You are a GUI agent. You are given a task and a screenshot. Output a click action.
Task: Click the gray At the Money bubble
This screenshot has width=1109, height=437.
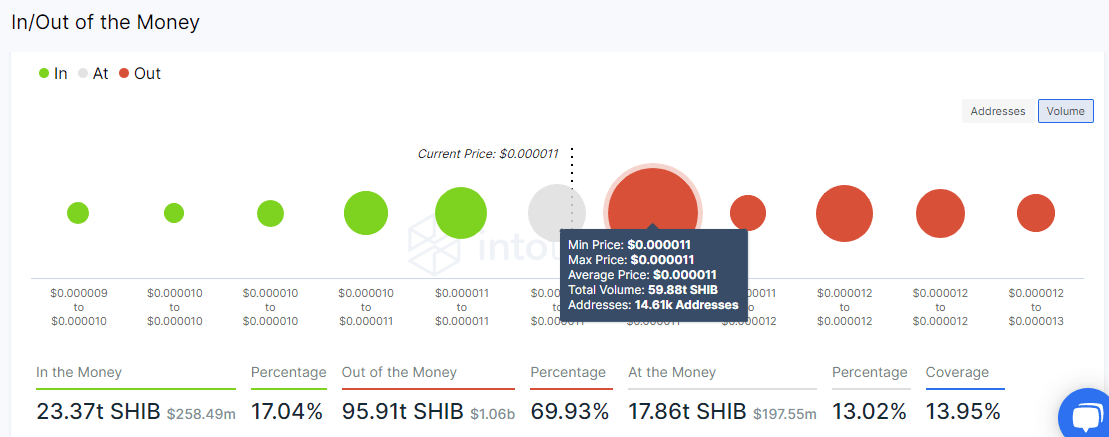[556, 213]
